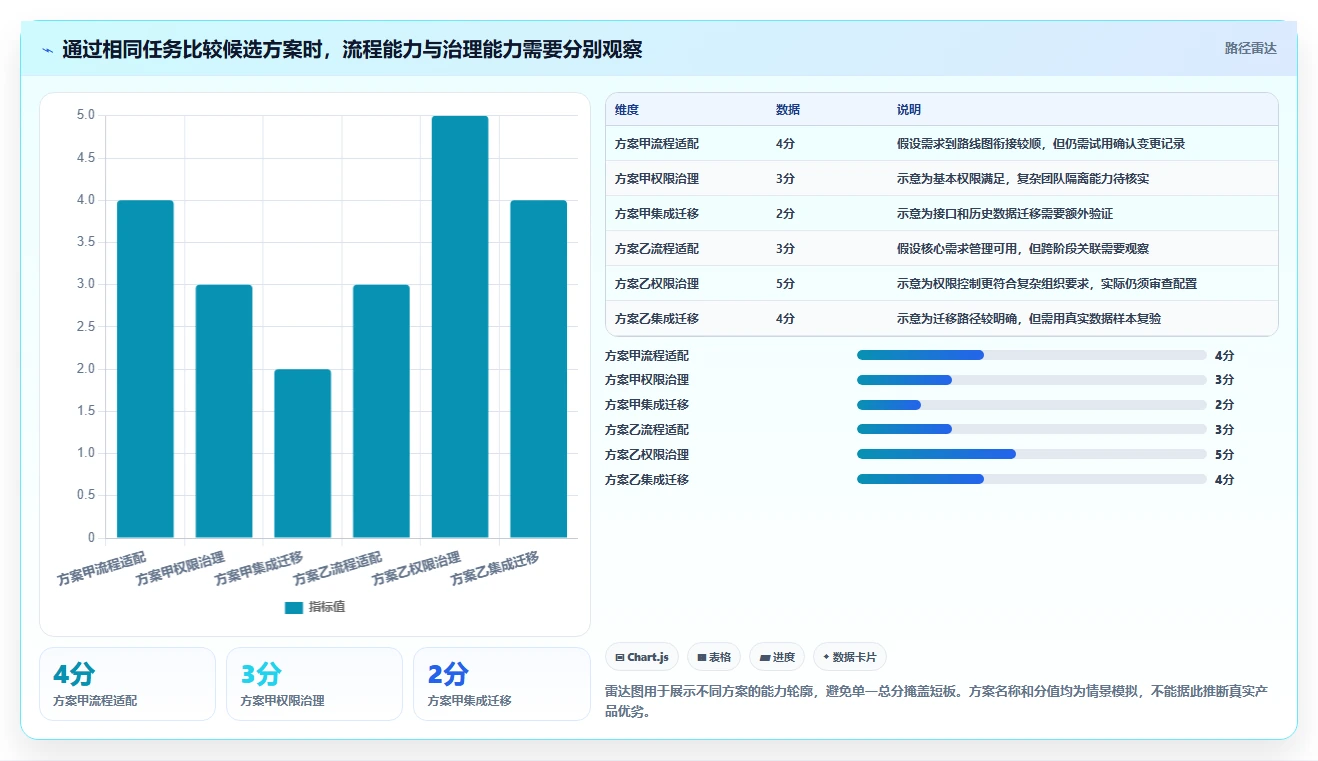1318x761 pixels.
Task: Click the 5分 value beside progress bars
Action: tap(1224, 455)
